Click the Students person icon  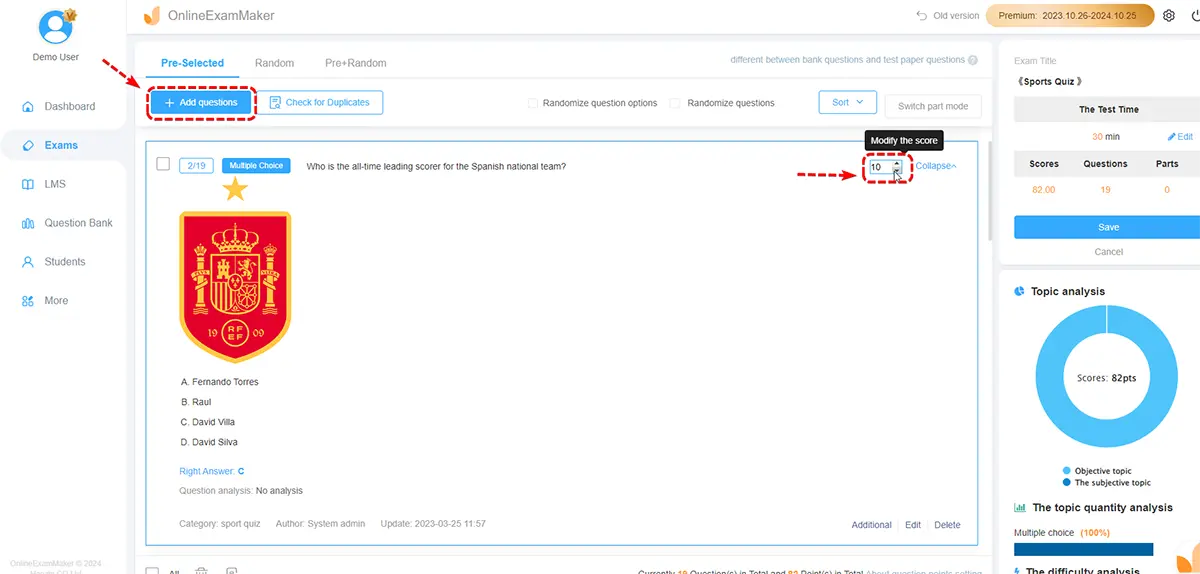[x=28, y=262]
